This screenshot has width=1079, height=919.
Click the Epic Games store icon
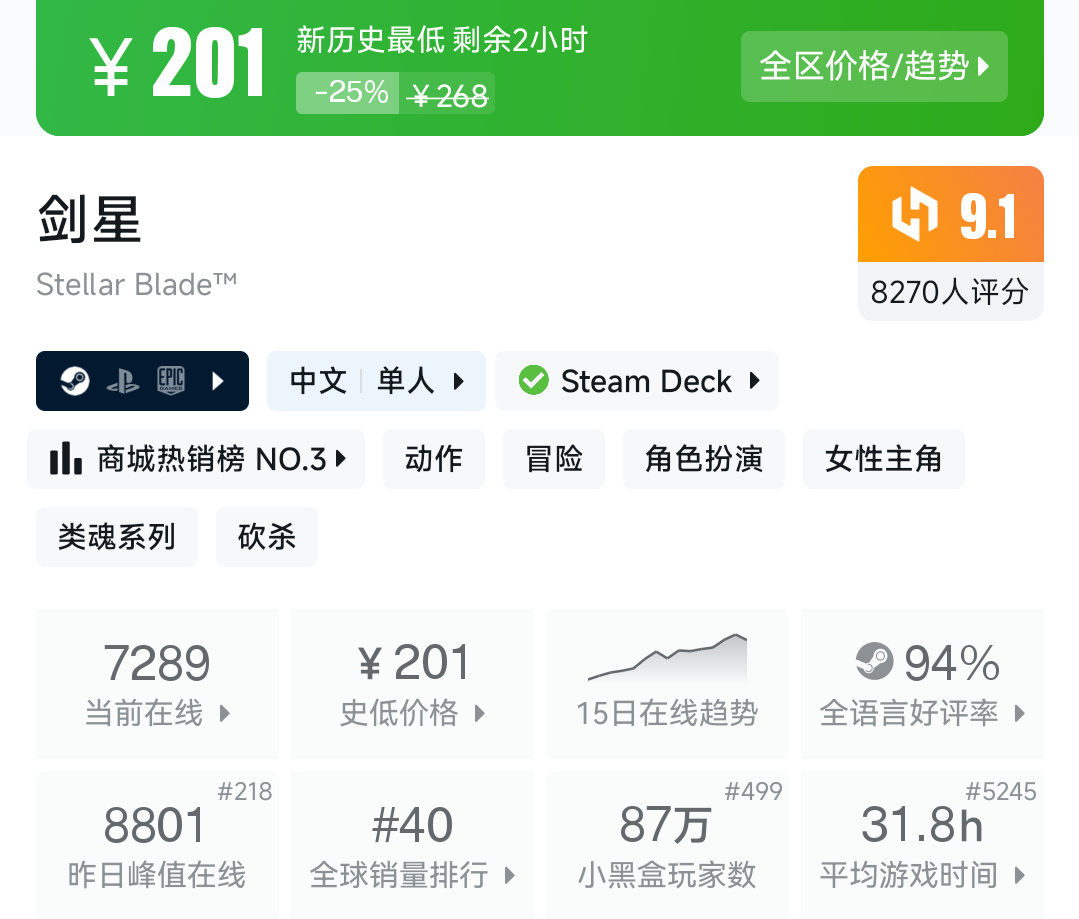tap(171, 381)
